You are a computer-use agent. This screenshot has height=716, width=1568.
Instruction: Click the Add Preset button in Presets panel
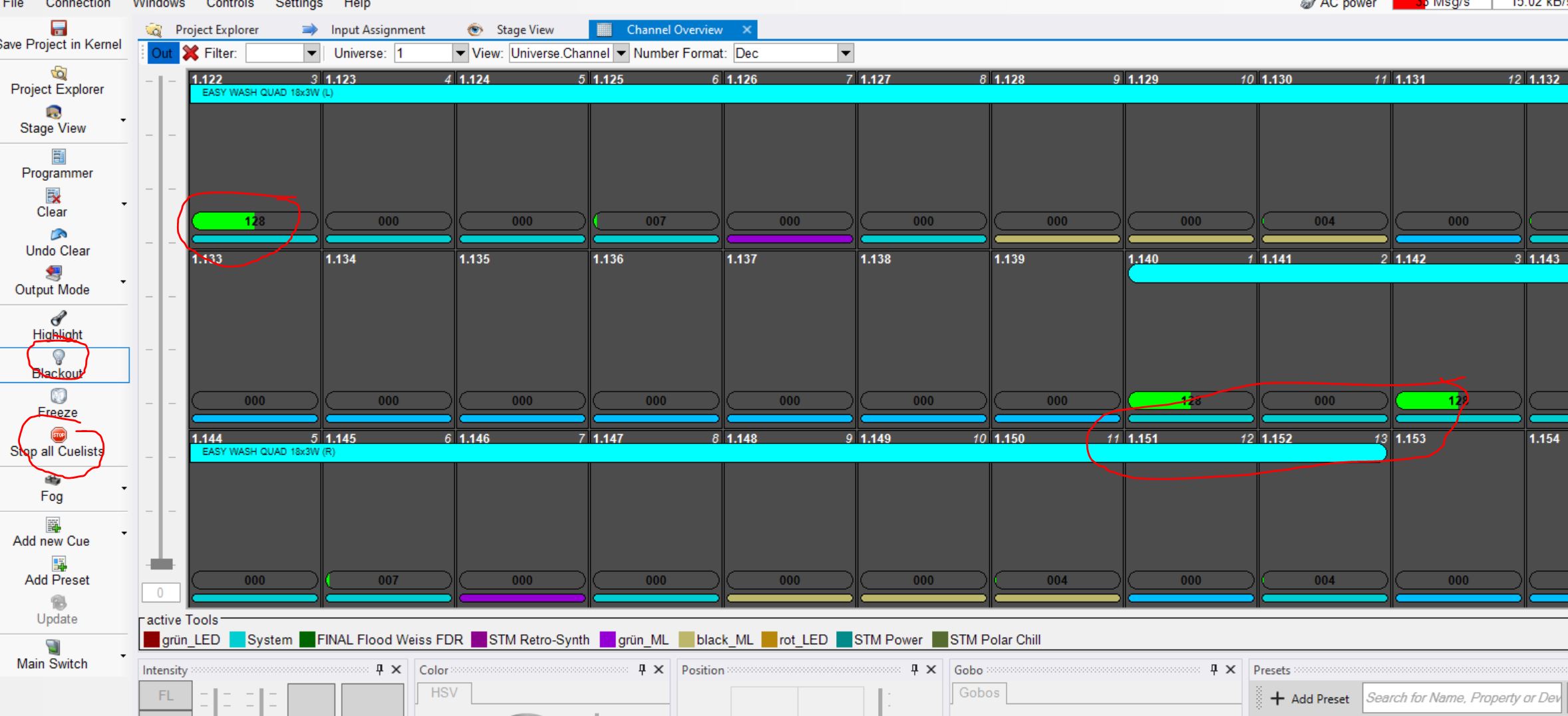coord(1310,699)
